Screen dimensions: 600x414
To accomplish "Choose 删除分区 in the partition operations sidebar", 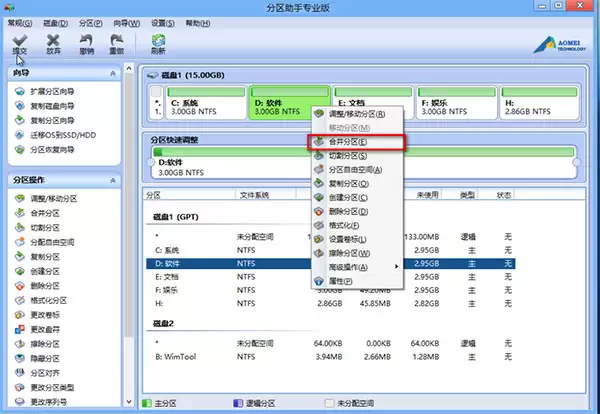I will coord(50,285).
